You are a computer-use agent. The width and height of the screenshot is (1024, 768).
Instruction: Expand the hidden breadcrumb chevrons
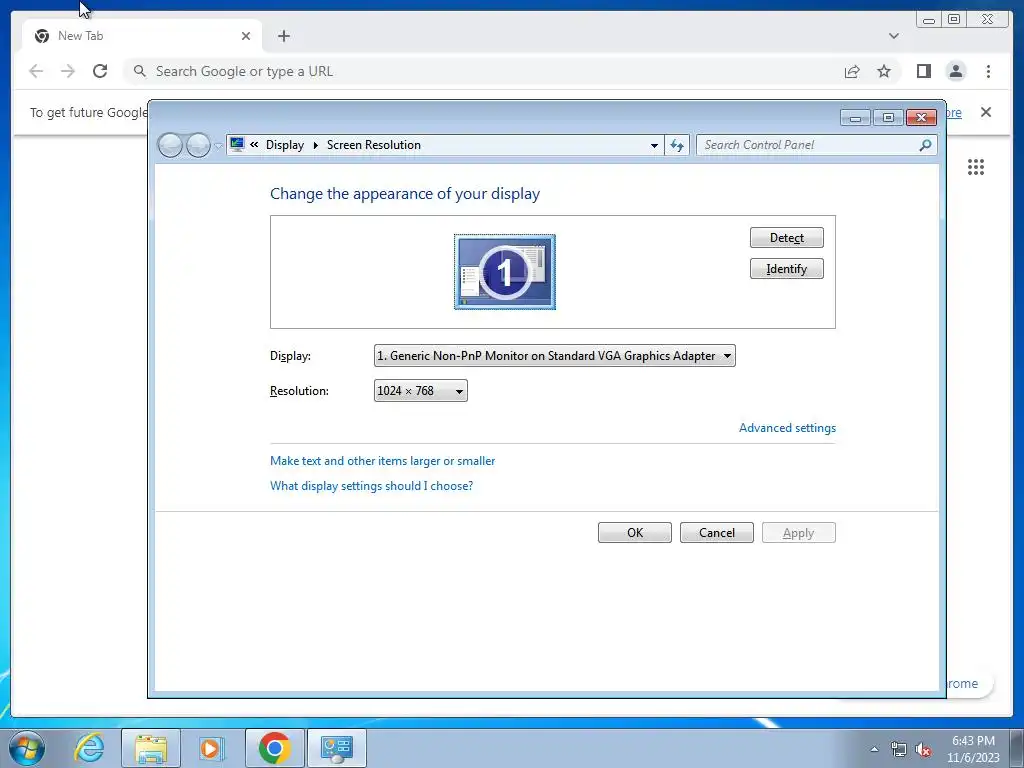click(x=254, y=145)
